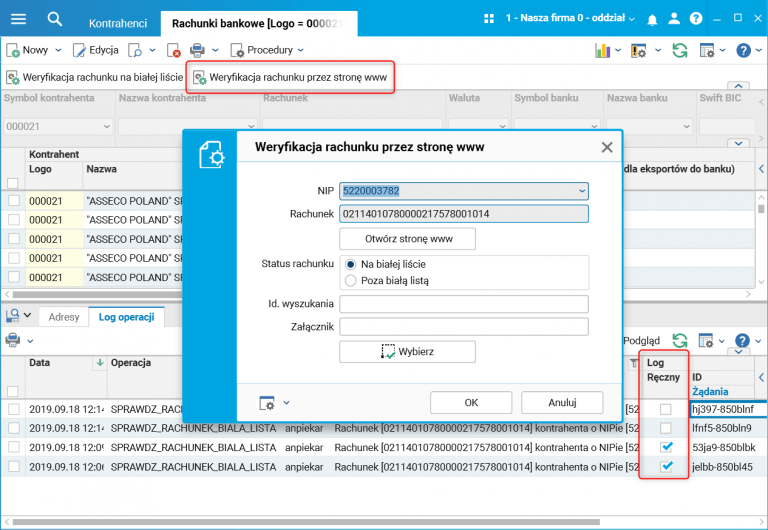Click the Załącznik input field

(x=464, y=327)
